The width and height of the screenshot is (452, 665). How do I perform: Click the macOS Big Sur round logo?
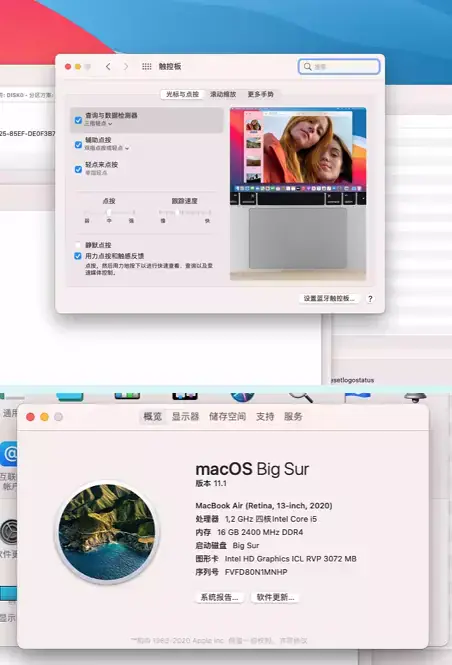click(107, 532)
